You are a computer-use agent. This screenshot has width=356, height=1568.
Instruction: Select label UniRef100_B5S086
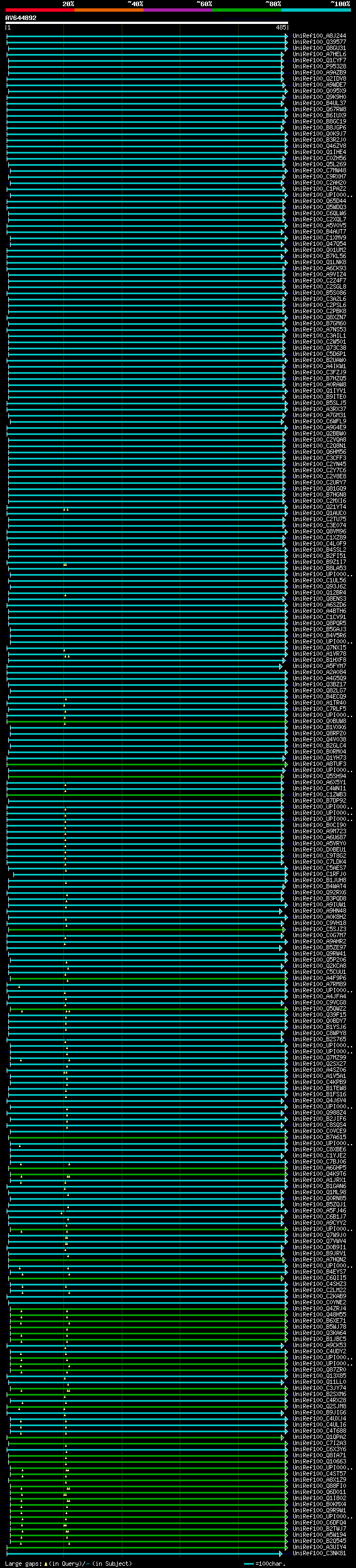point(319,293)
